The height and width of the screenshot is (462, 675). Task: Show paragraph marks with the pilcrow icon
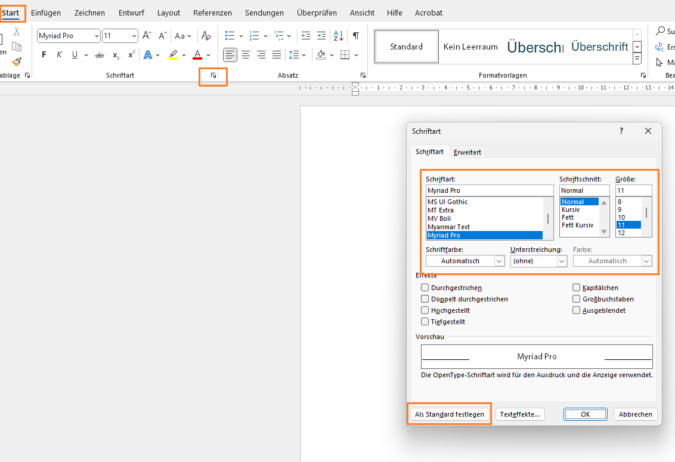(355, 35)
